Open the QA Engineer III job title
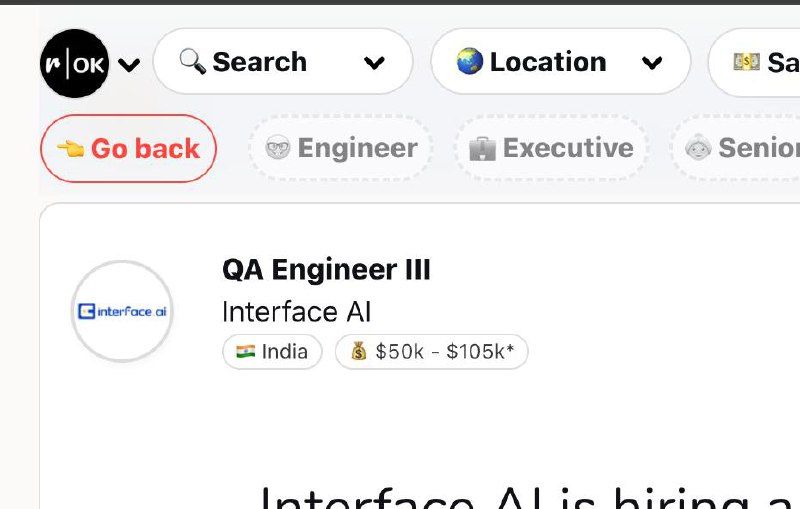800x509 pixels. click(326, 270)
